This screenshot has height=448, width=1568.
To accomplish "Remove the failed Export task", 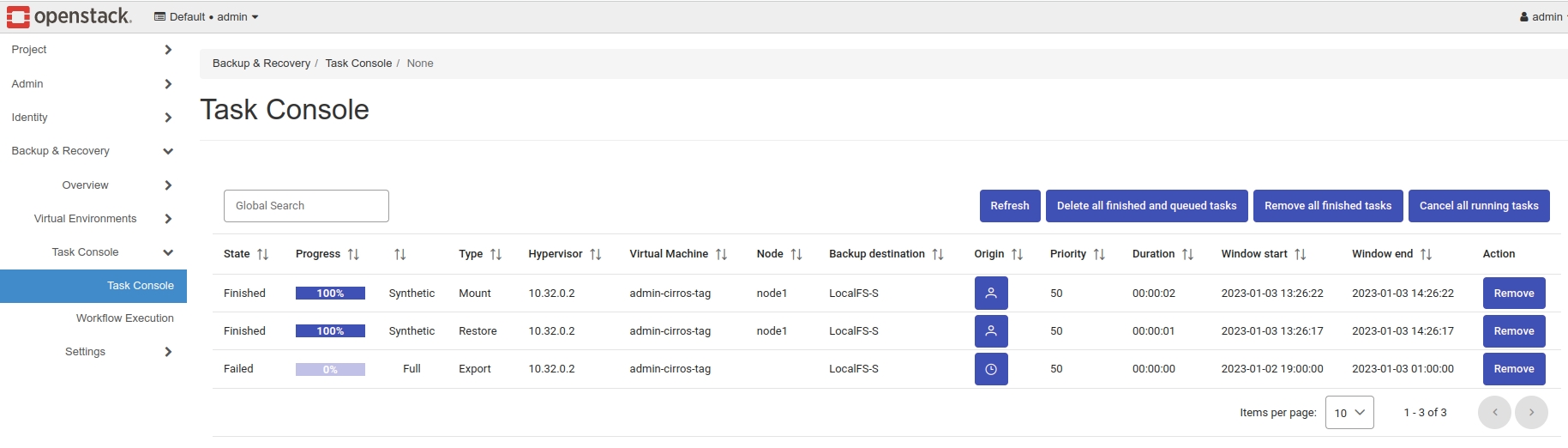I will (x=1513, y=369).
